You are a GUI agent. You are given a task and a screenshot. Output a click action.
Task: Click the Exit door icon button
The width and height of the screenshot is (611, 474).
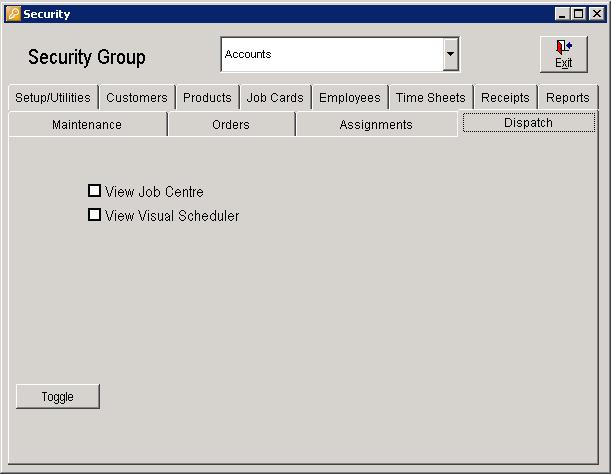coord(564,54)
